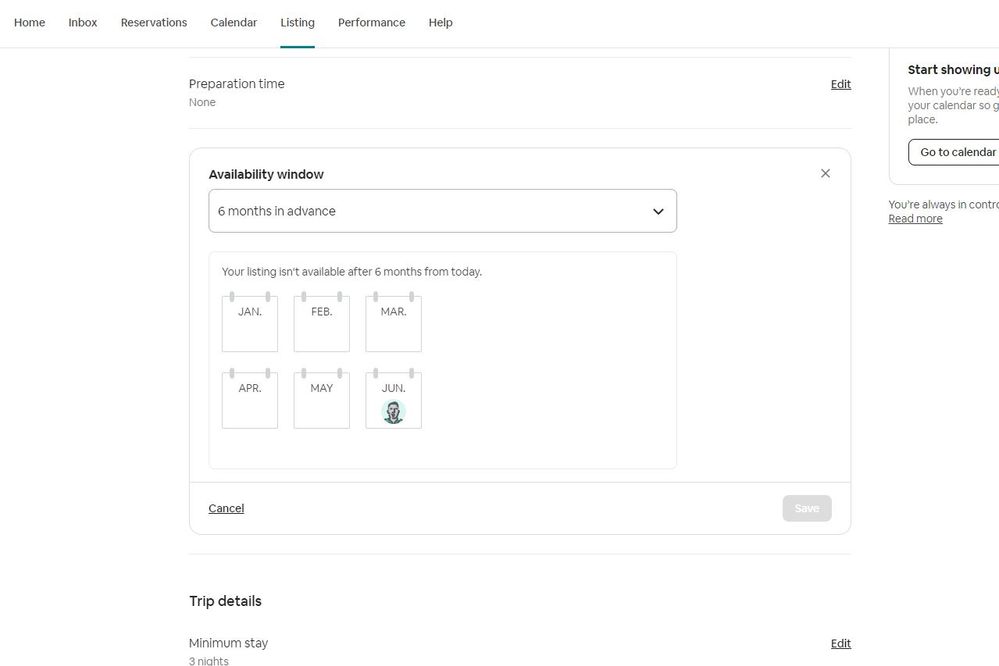The image size is (999, 666).
Task: Click the JAN. calendar page icon
Action: tap(250, 323)
